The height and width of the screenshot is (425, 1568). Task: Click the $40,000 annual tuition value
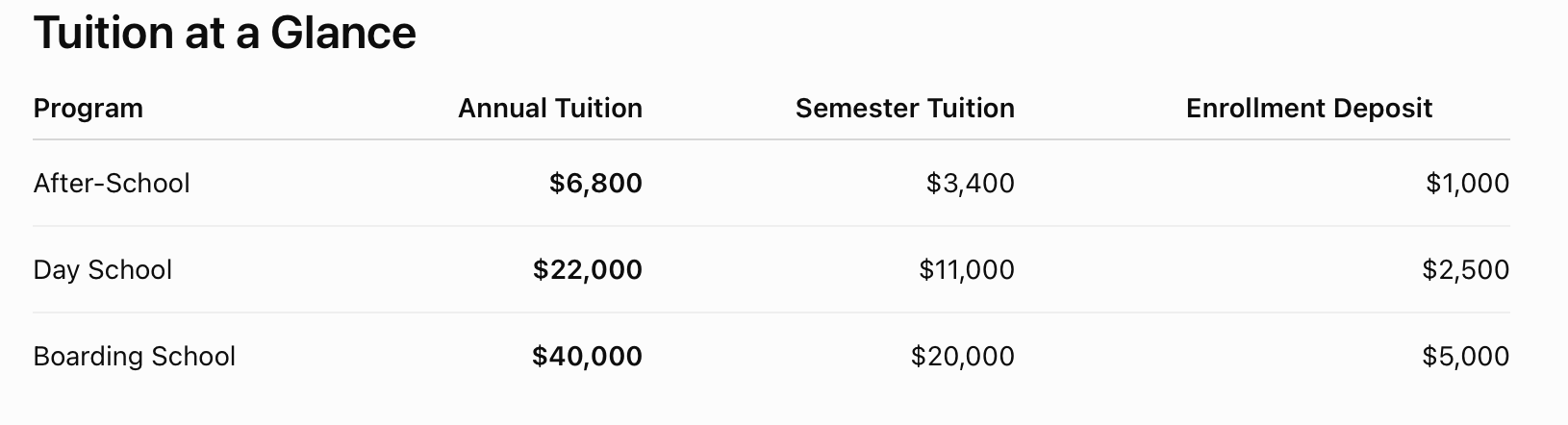click(x=588, y=356)
